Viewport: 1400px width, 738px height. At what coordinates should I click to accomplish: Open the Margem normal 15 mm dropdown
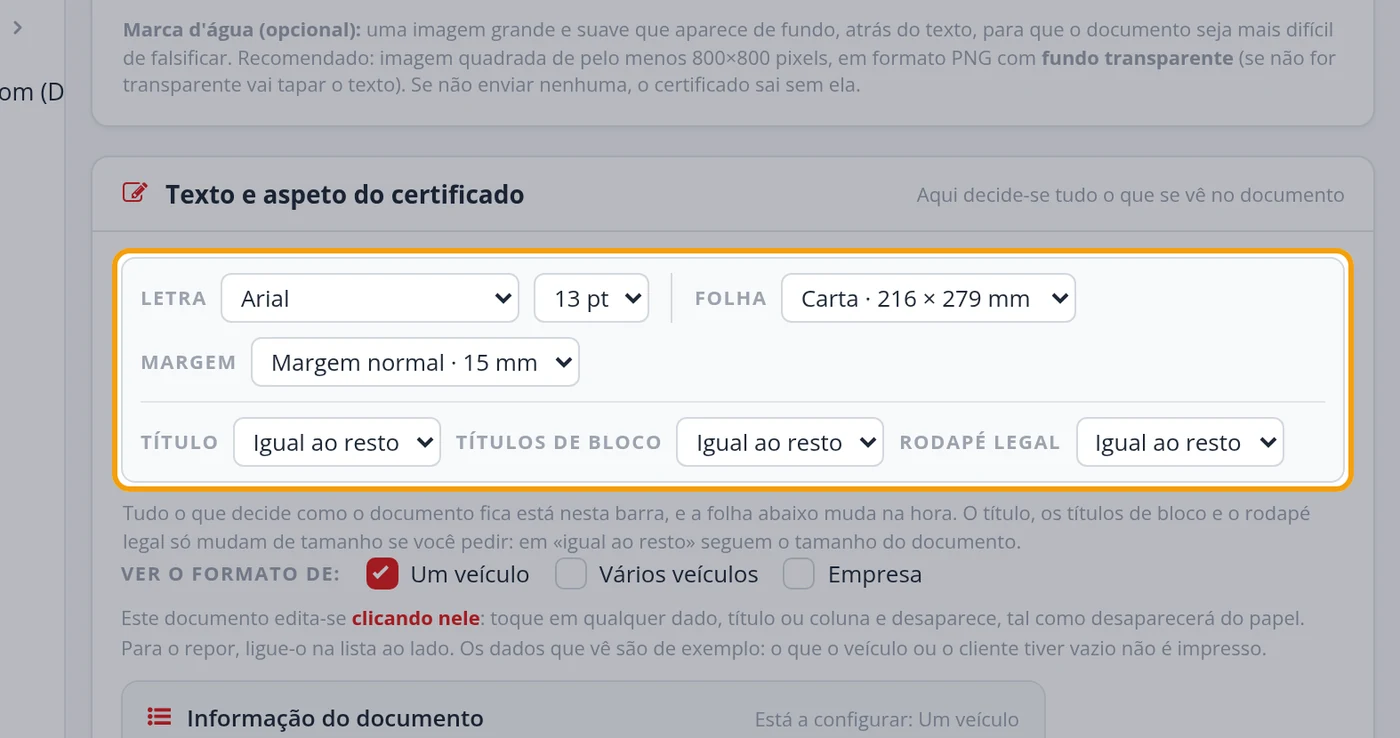pos(415,362)
